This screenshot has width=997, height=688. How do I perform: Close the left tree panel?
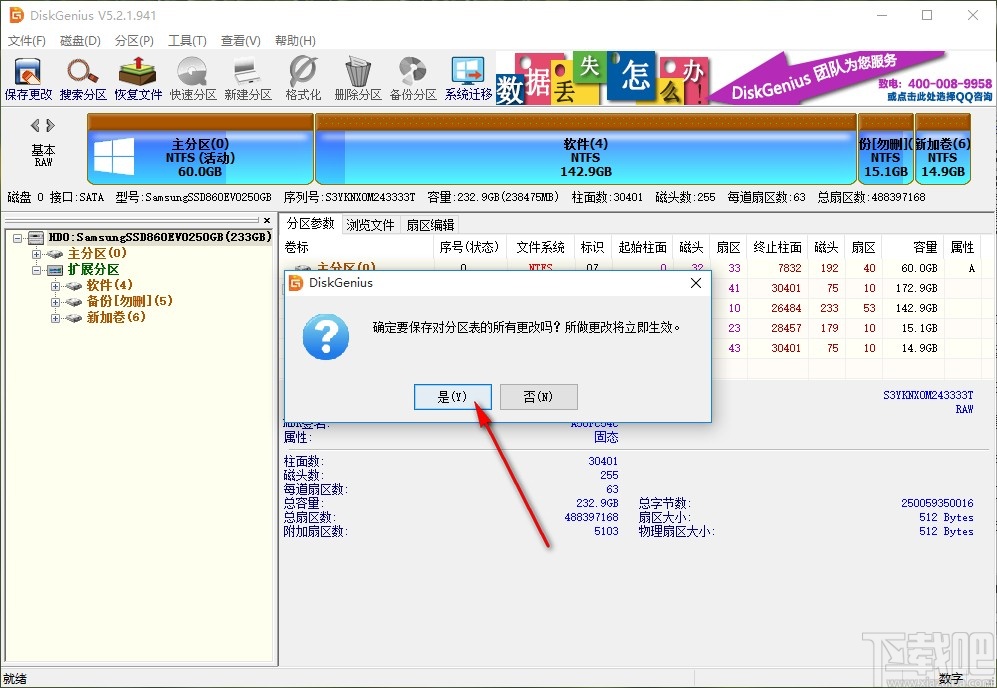(267, 220)
